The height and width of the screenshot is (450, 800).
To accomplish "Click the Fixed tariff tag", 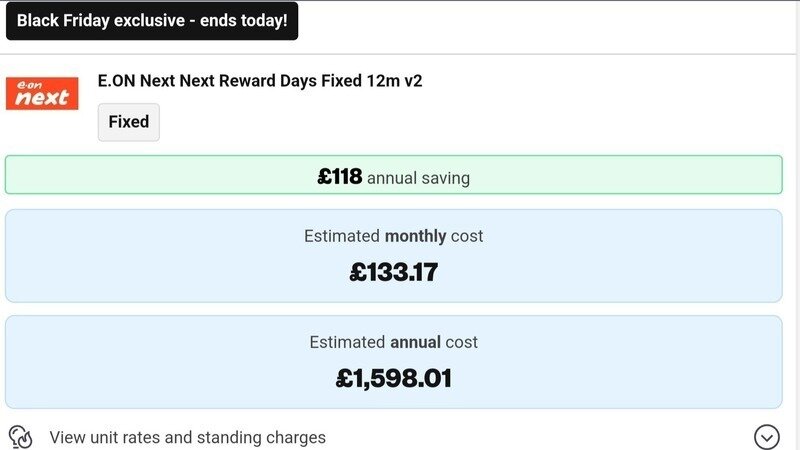I will coord(128,122).
